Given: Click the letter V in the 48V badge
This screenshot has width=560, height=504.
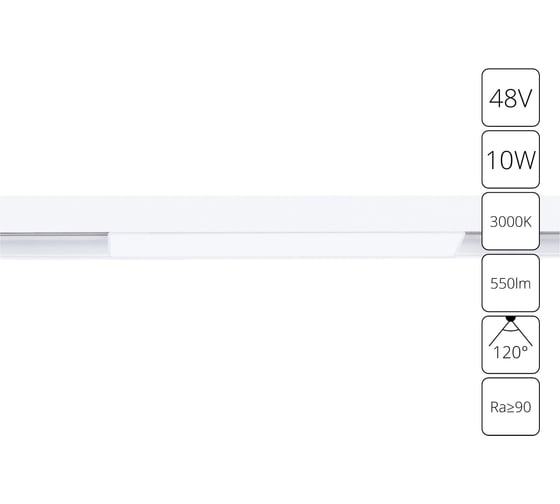Looking at the screenshot, I should point(524,98).
